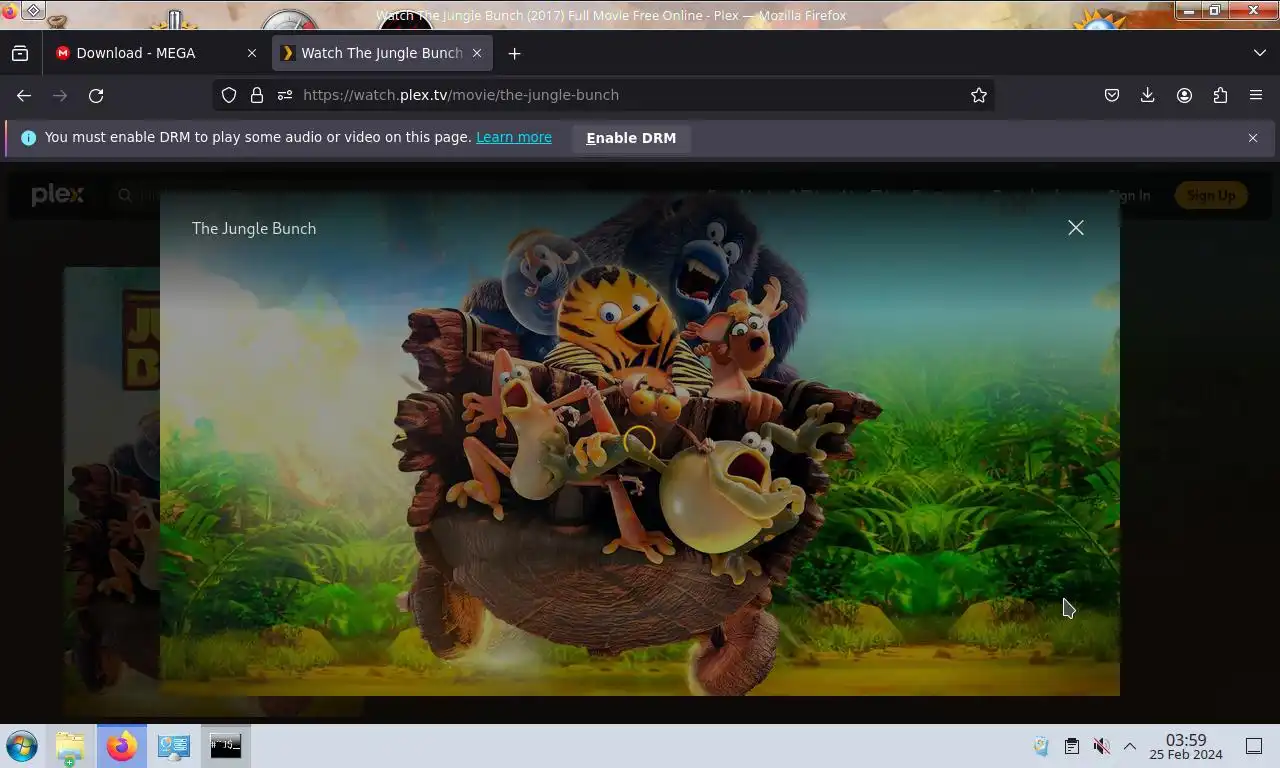Select the Watch The Jungle Bunch tab
Image resolution: width=1280 pixels, height=768 pixels.
(382, 53)
